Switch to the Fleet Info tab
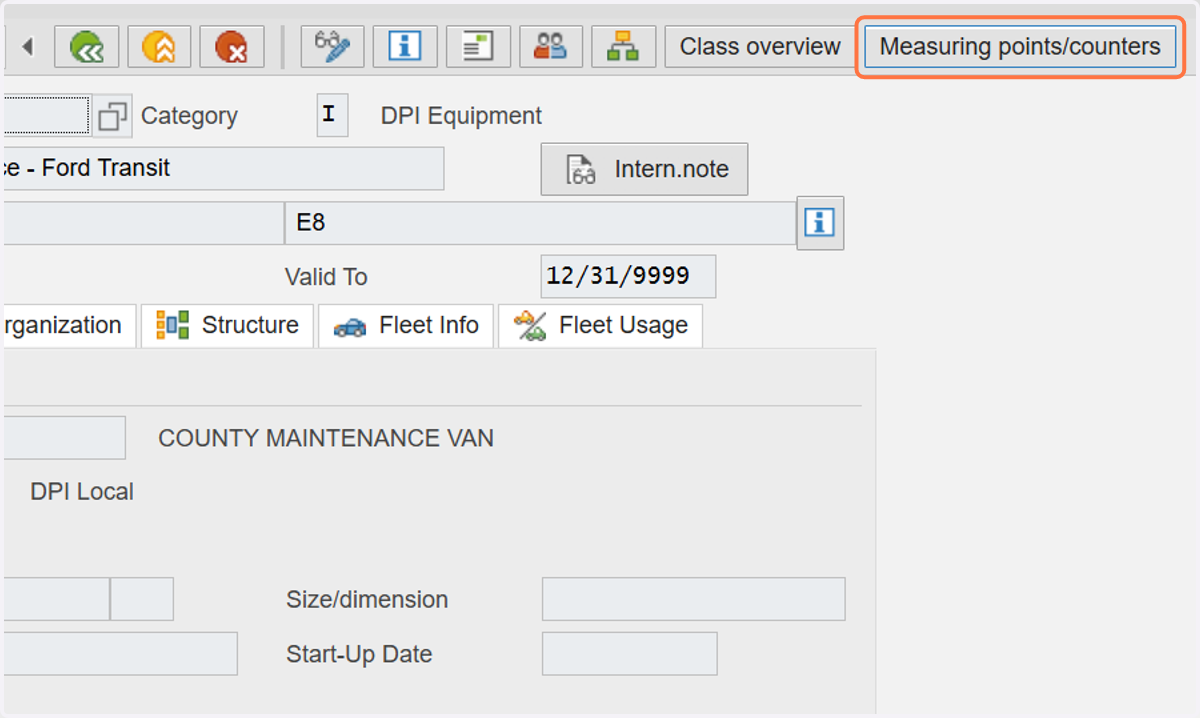The height and width of the screenshot is (718, 1200). coord(406,326)
